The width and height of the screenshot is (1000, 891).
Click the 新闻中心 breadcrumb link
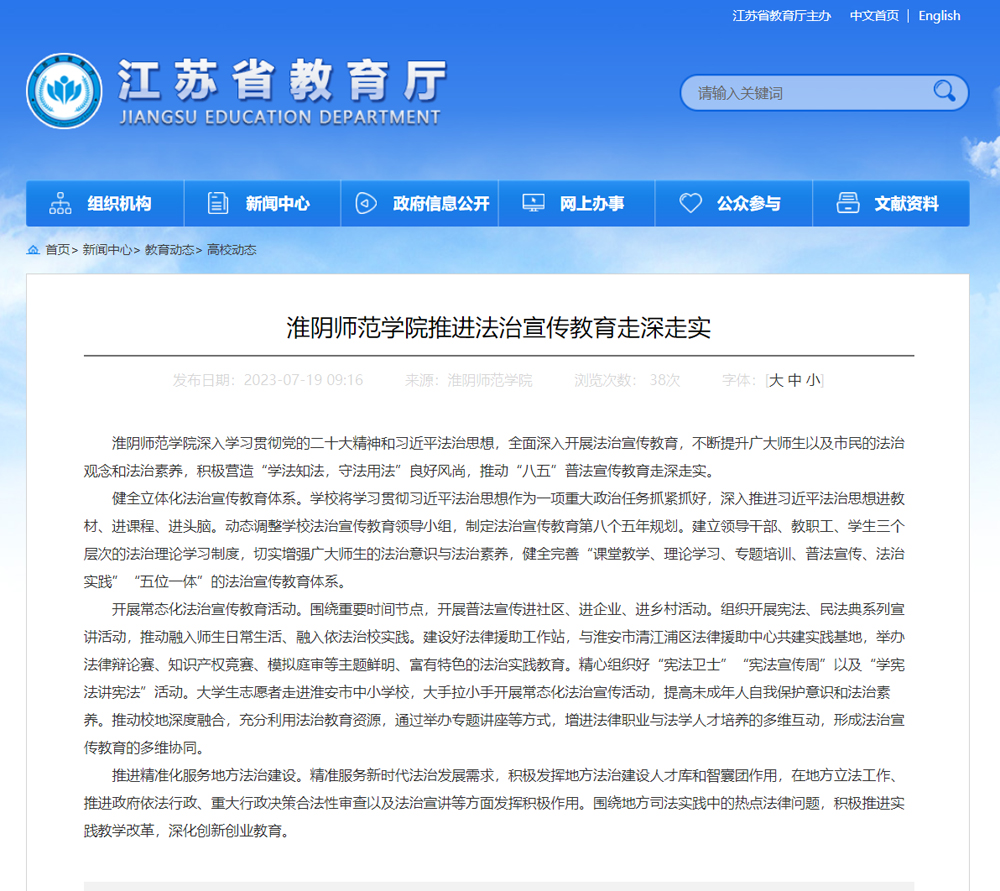click(107, 250)
